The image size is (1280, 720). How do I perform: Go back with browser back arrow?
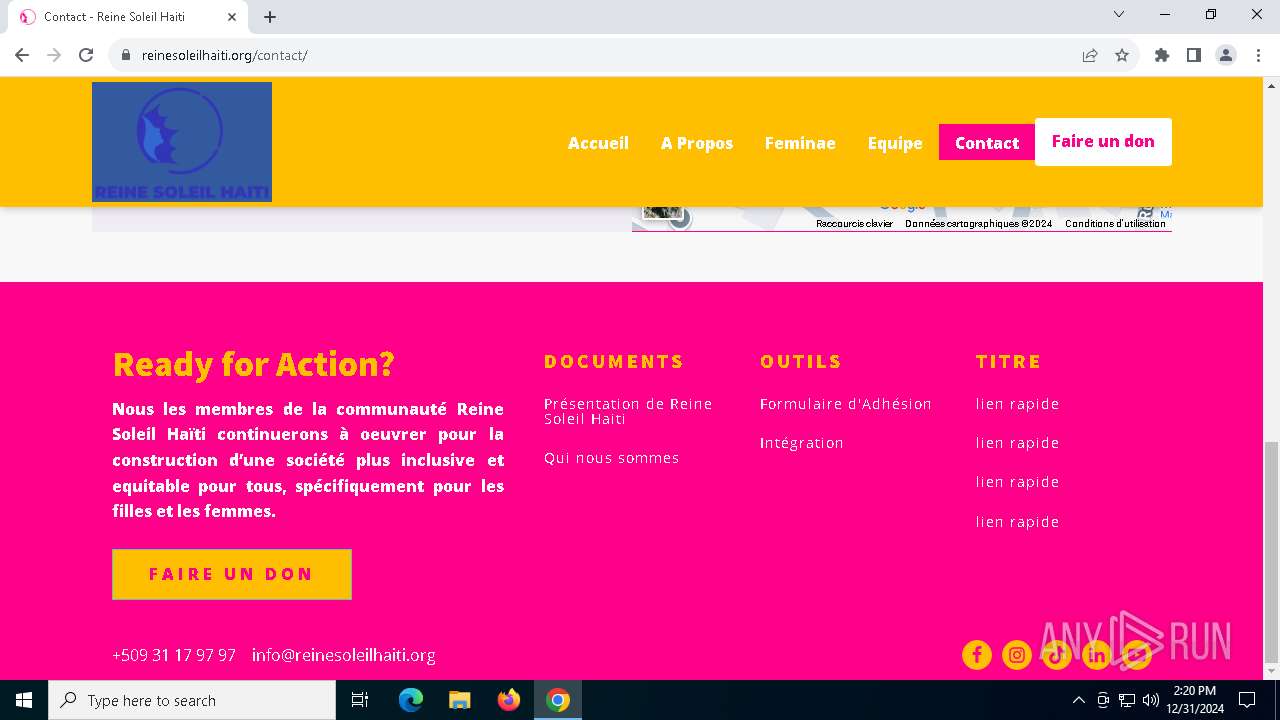tap(22, 55)
